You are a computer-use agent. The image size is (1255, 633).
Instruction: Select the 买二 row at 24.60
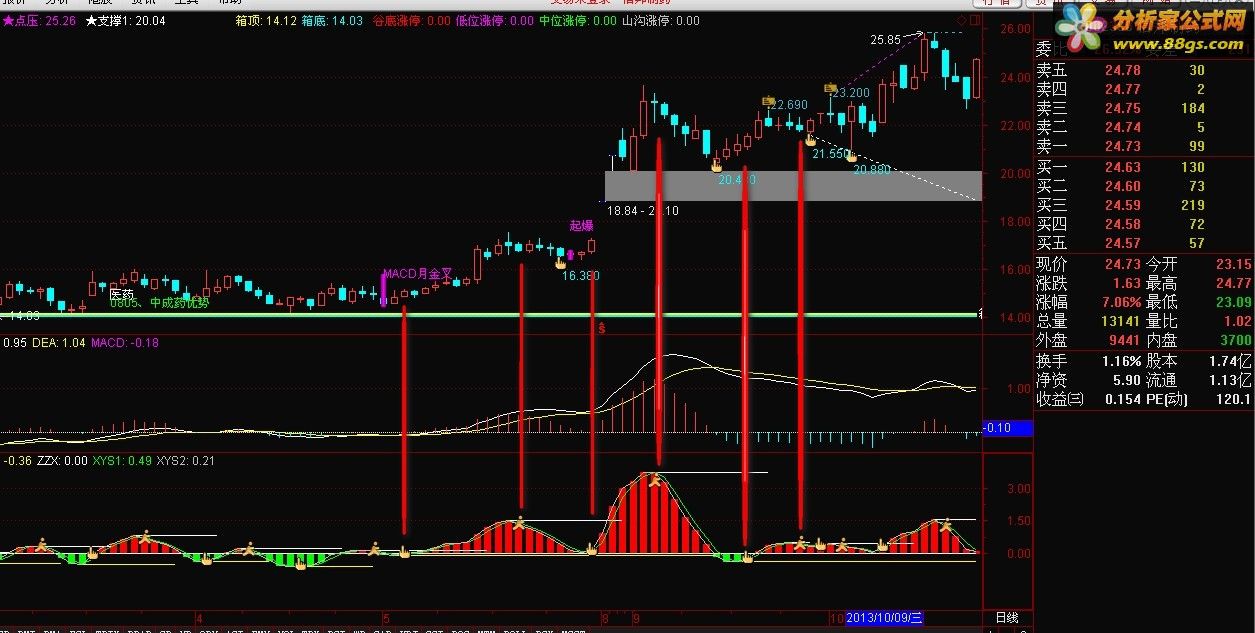1142,186
